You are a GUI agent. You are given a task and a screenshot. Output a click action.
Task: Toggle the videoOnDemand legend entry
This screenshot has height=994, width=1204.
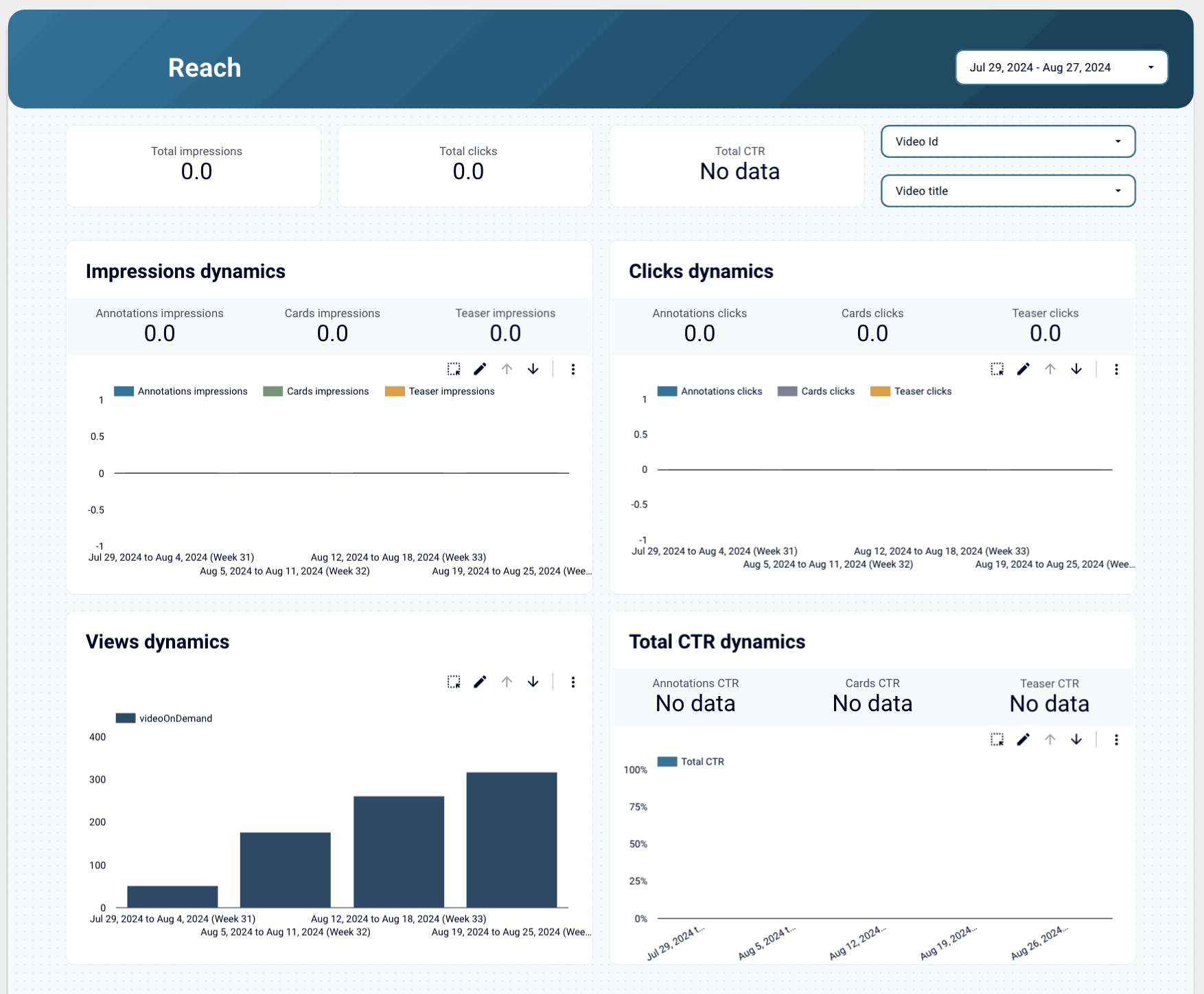(165, 718)
